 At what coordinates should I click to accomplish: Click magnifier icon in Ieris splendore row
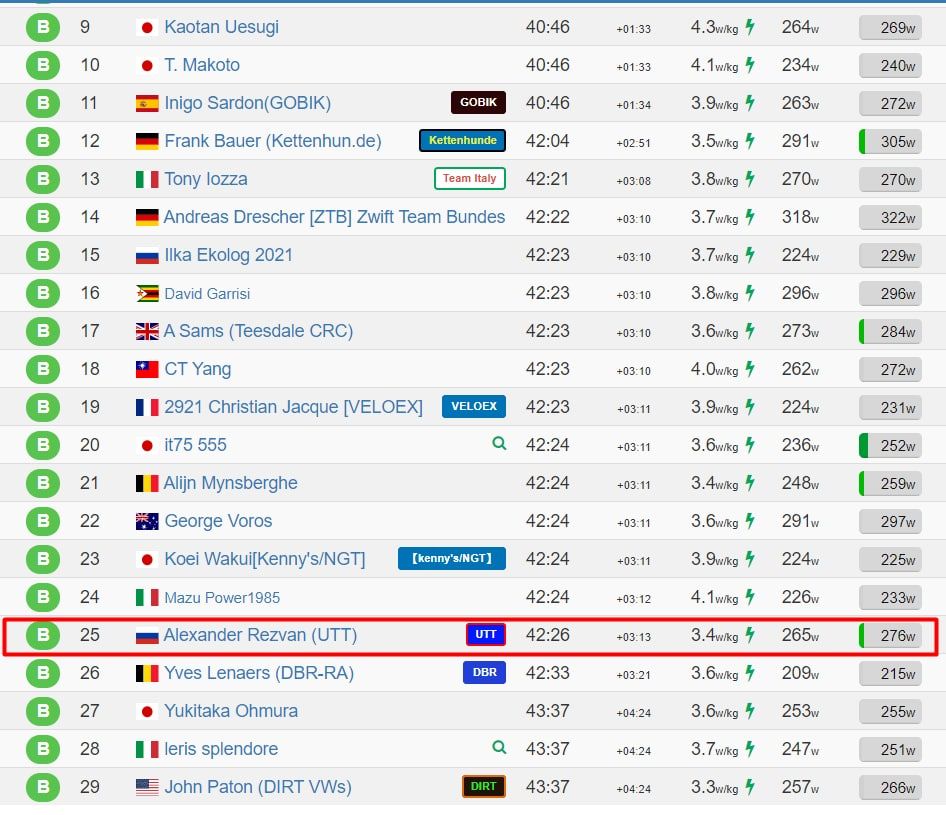pos(499,747)
